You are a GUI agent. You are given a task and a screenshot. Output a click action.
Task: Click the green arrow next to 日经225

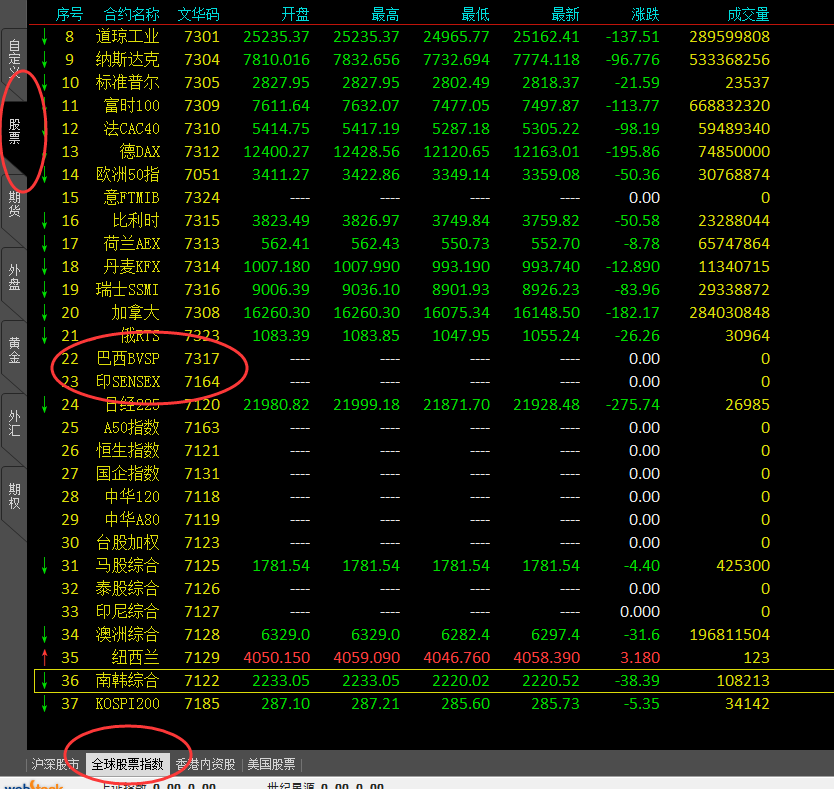[44, 405]
